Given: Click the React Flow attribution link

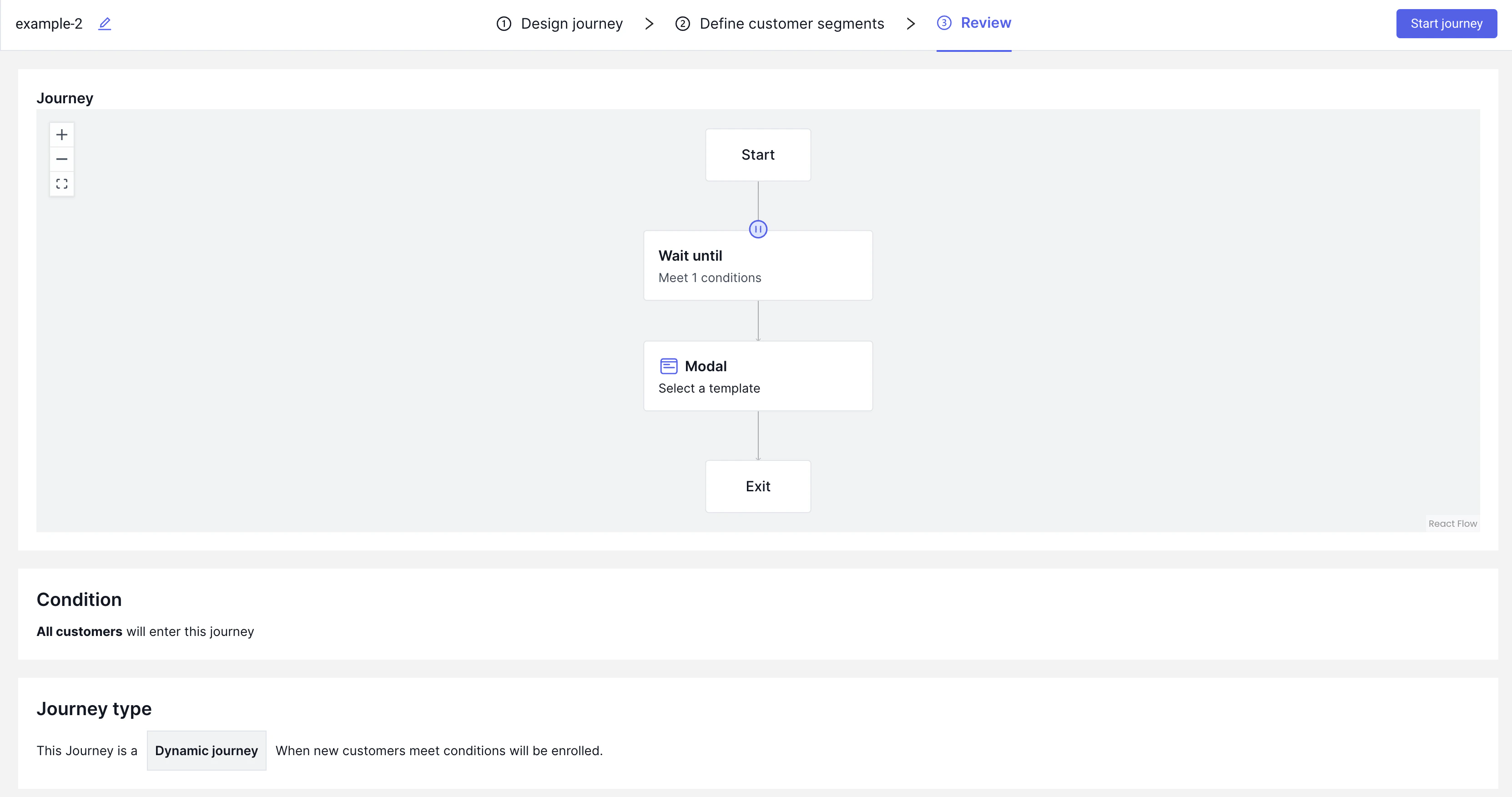Looking at the screenshot, I should tap(1452, 524).
